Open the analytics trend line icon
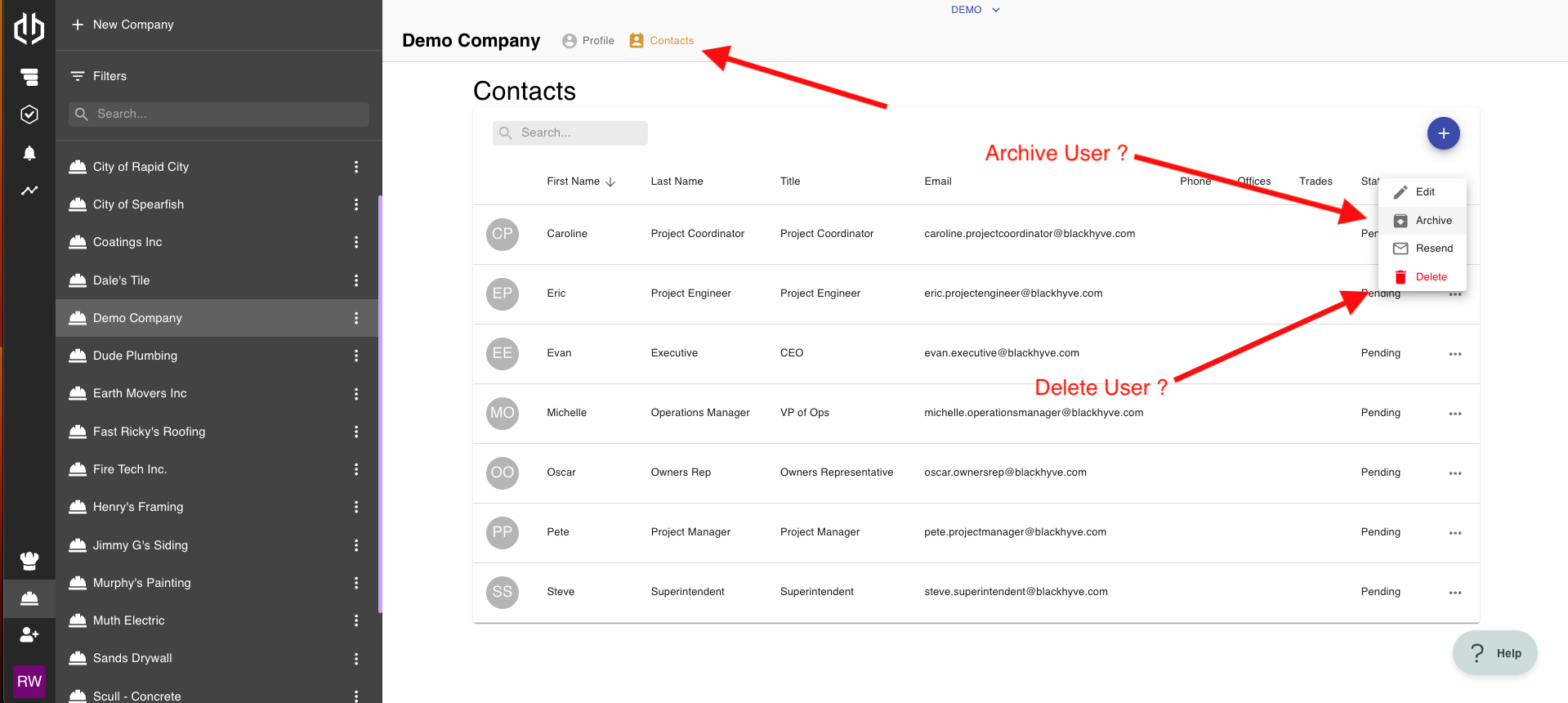This screenshot has height=703, width=1568. pyautogui.click(x=29, y=190)
